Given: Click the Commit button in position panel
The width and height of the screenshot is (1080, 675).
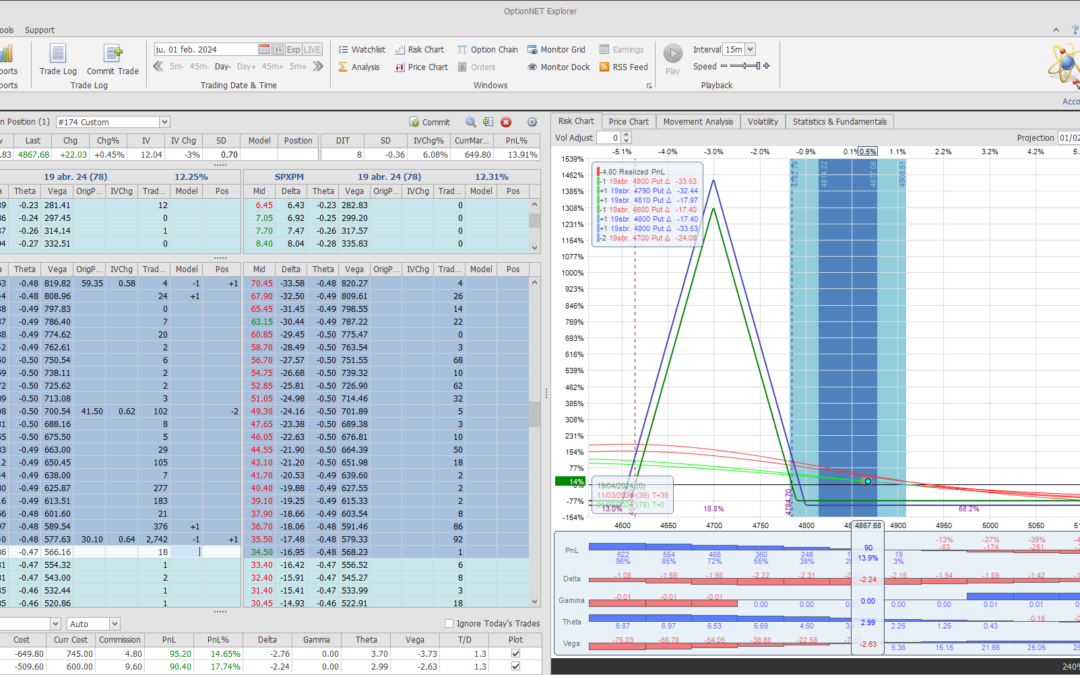Looking at the screenshot, I should point(429,122).
